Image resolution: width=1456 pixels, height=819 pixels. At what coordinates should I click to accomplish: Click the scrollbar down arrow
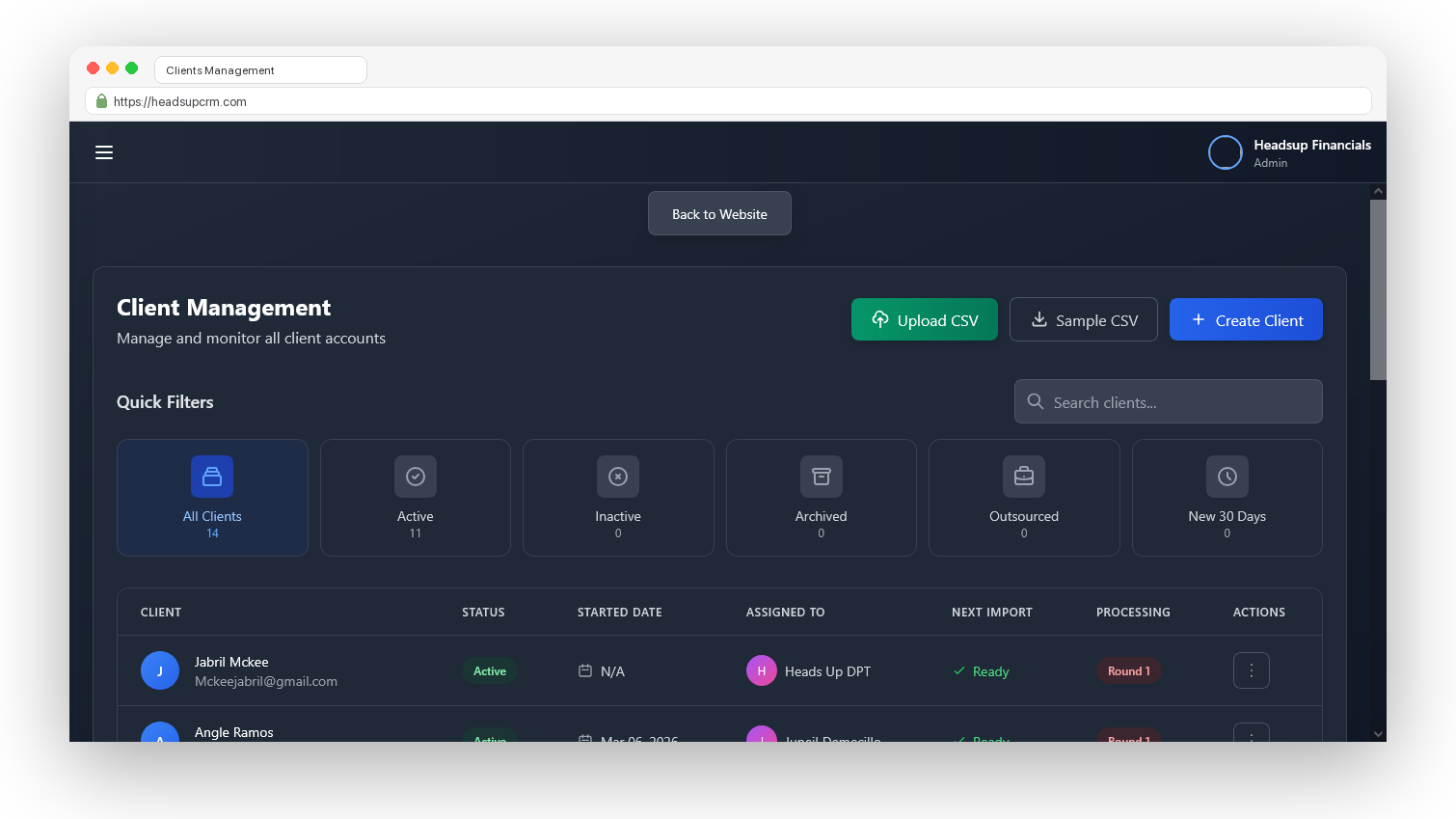pos(1379,734)
